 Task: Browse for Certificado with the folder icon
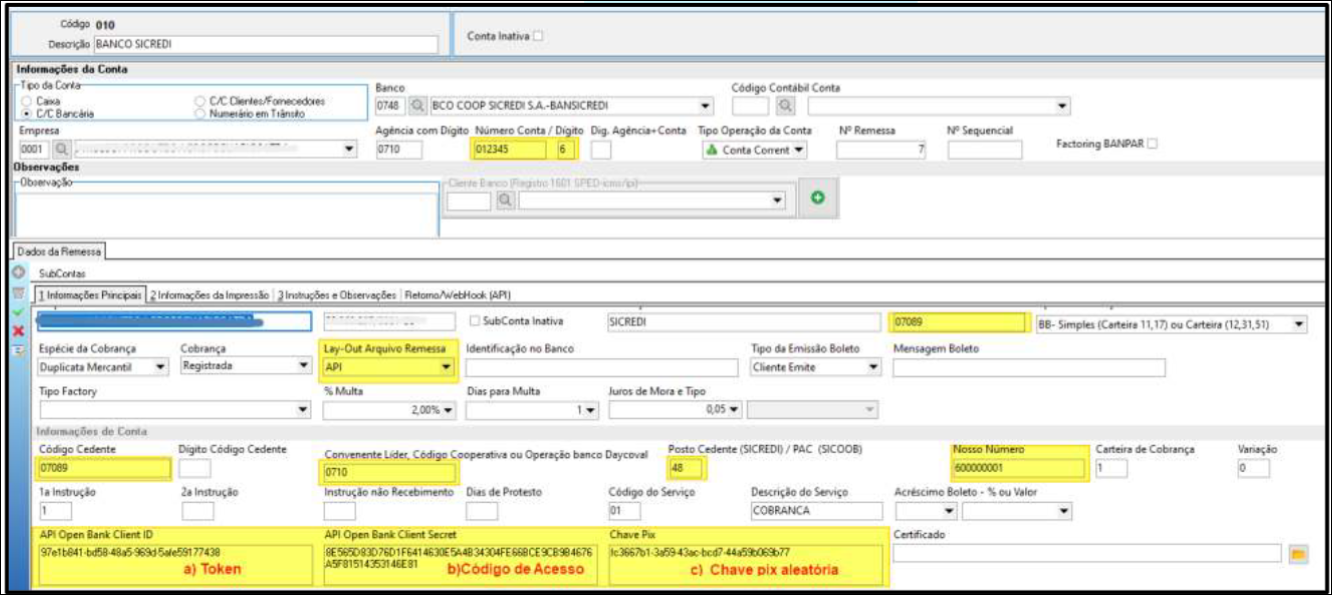(x=1297, y=553)
